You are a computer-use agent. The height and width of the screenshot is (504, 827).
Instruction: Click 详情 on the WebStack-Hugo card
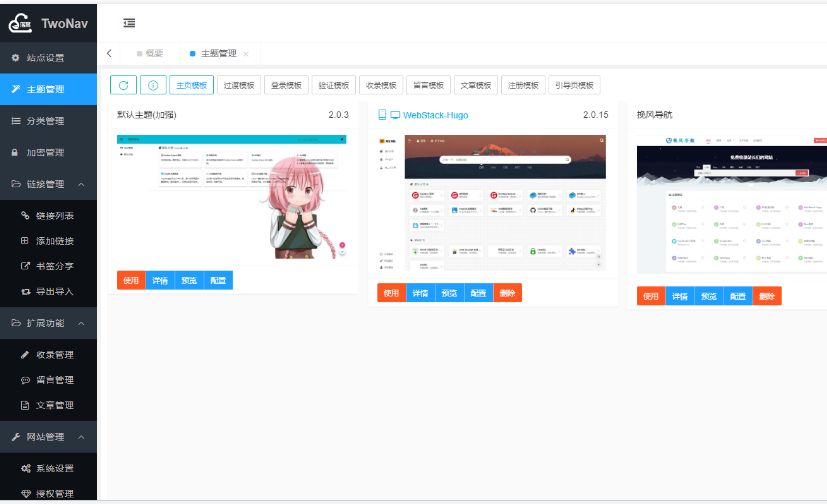pos(420,293)
